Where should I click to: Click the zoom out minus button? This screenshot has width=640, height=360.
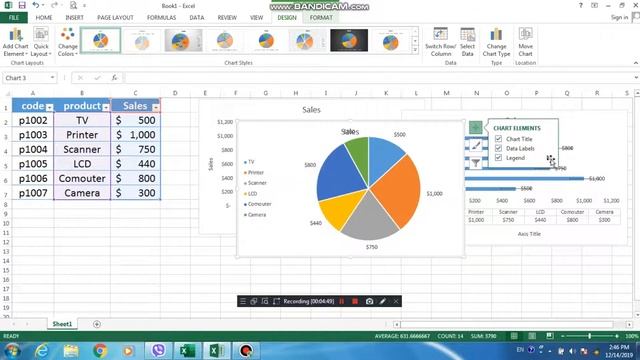563,336
